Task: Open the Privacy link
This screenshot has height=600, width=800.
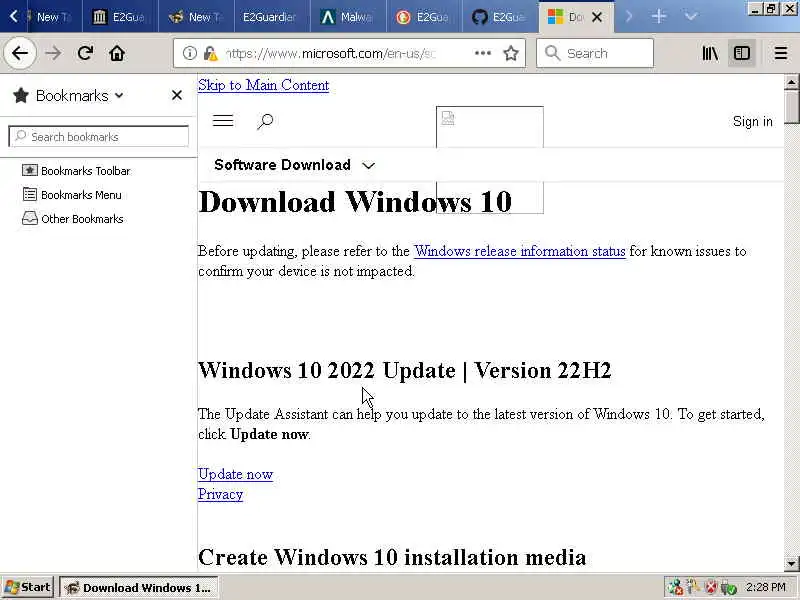Action: [x=220, y=494]
